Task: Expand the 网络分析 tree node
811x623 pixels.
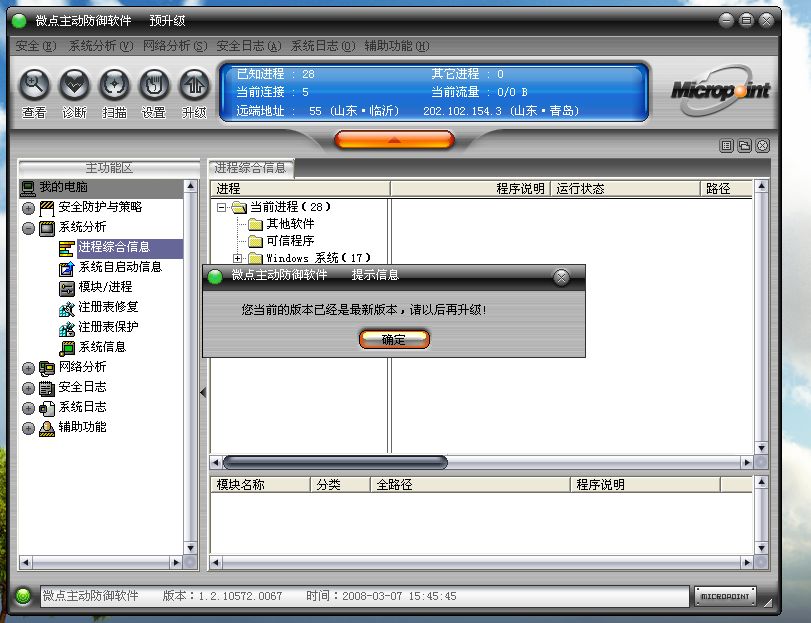Action: tap(28, 368)
